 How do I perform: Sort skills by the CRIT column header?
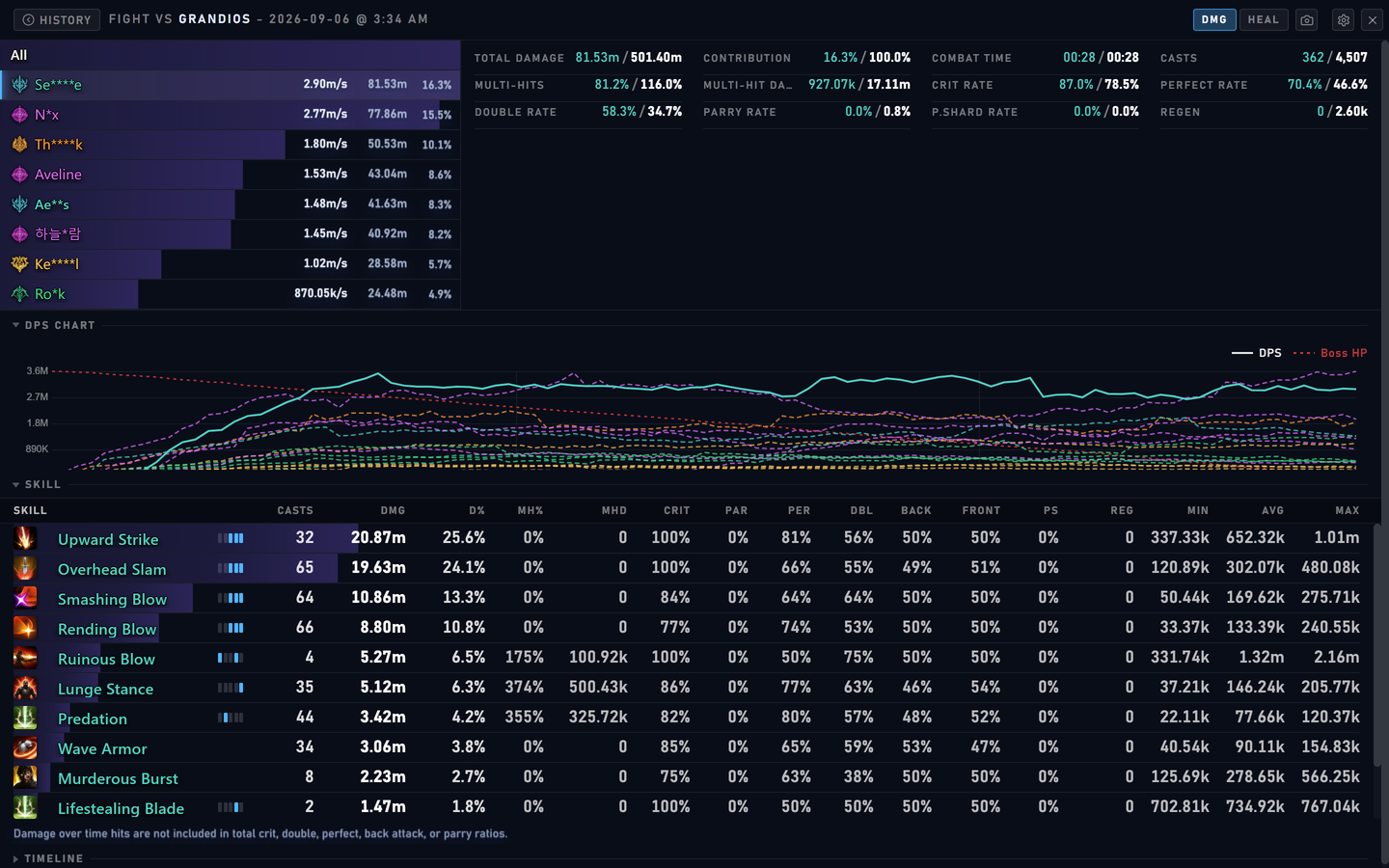[677, 510]
